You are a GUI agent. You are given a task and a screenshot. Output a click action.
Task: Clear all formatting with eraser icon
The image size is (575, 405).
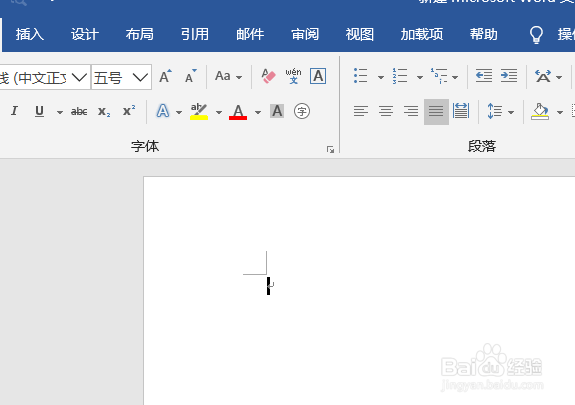[268, 76]
